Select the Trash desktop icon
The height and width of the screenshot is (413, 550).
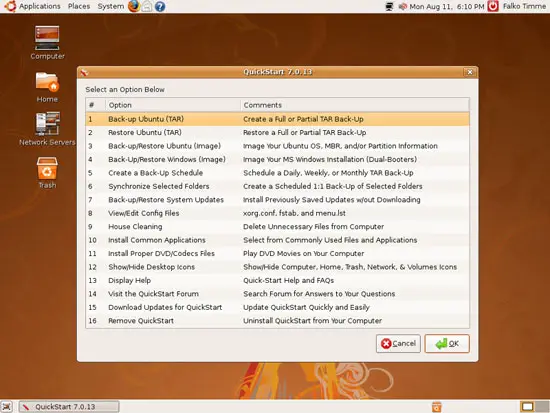[x=47, y=172]
